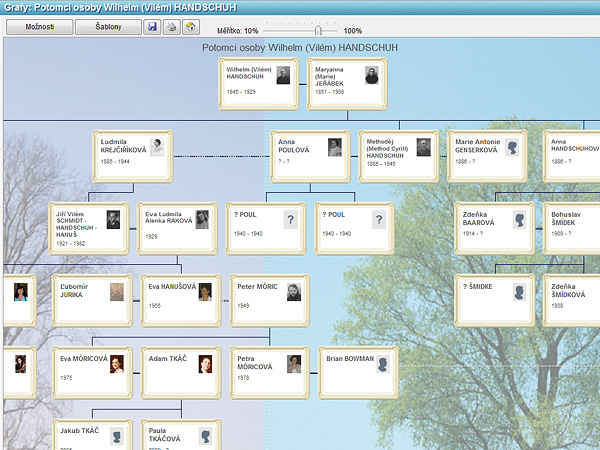Select Eva MÓRICOVÁ card

92,373
